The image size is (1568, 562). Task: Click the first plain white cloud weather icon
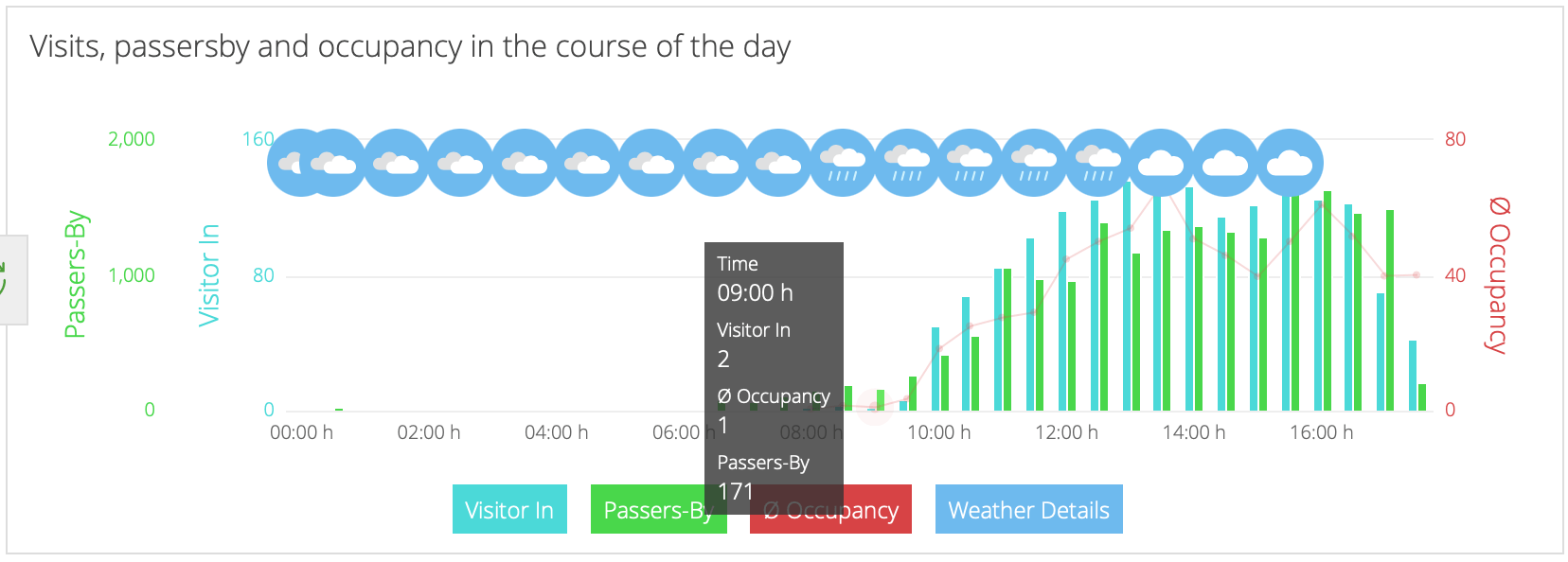pos(1161,163)
